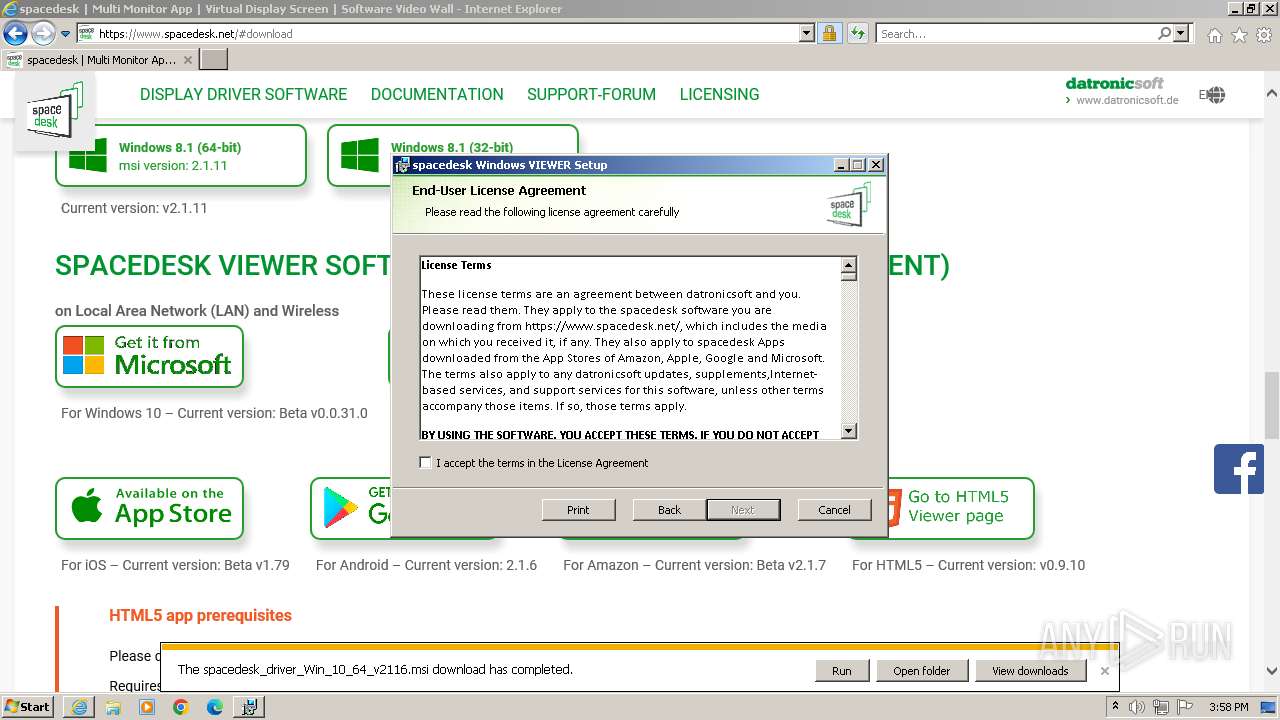
Task: Go back in Internet Explorer
Action: pyautogui.click(x=15, y=33)
